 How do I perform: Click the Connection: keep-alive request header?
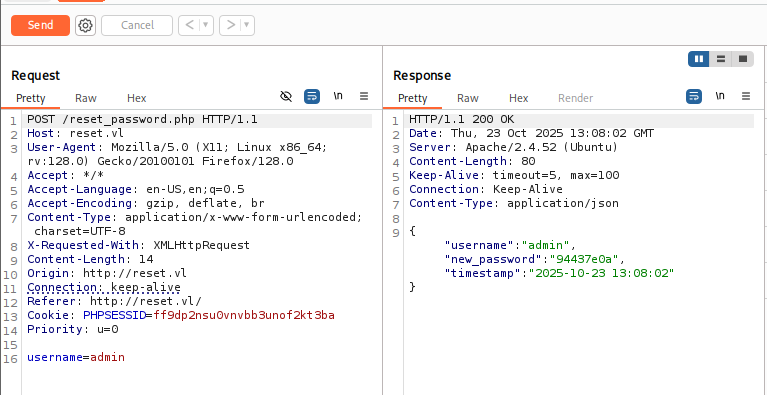104,287
